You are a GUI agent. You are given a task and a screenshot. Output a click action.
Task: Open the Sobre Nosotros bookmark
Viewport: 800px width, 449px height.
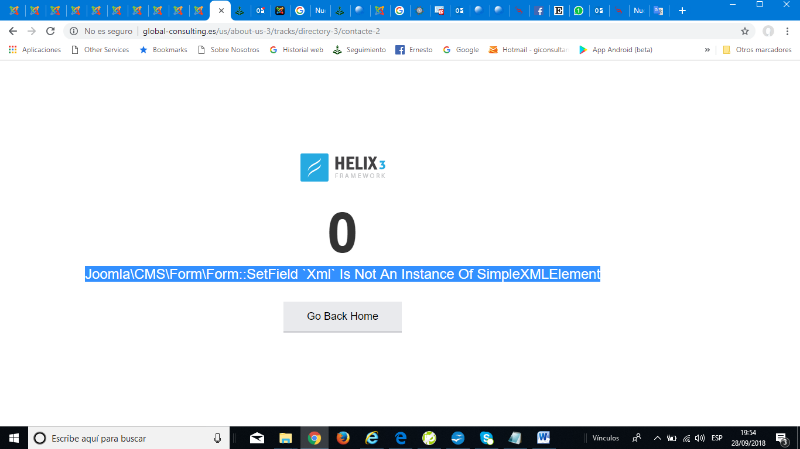tap(229, 49)
